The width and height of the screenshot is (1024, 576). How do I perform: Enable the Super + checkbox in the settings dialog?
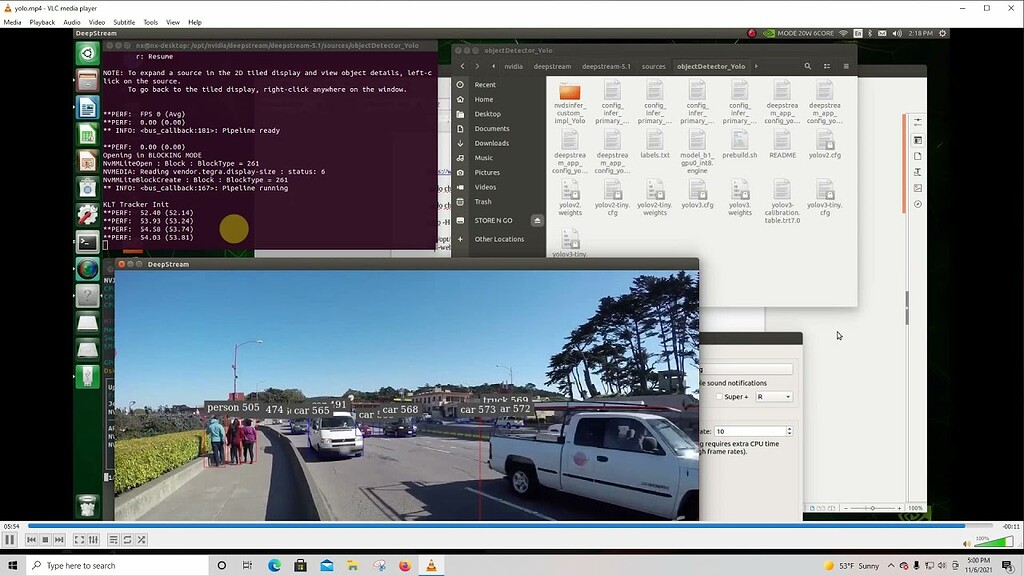point(719,396)
